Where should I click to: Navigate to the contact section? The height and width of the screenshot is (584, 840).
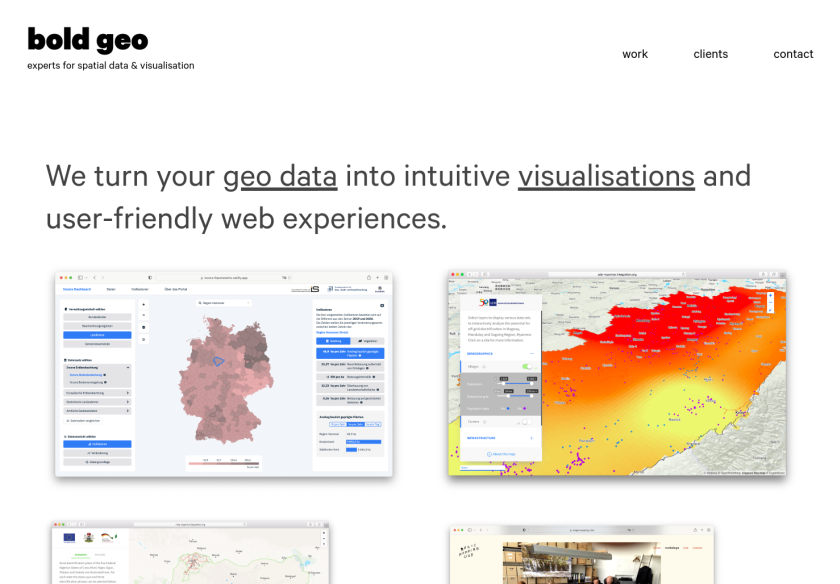(793, 54)
